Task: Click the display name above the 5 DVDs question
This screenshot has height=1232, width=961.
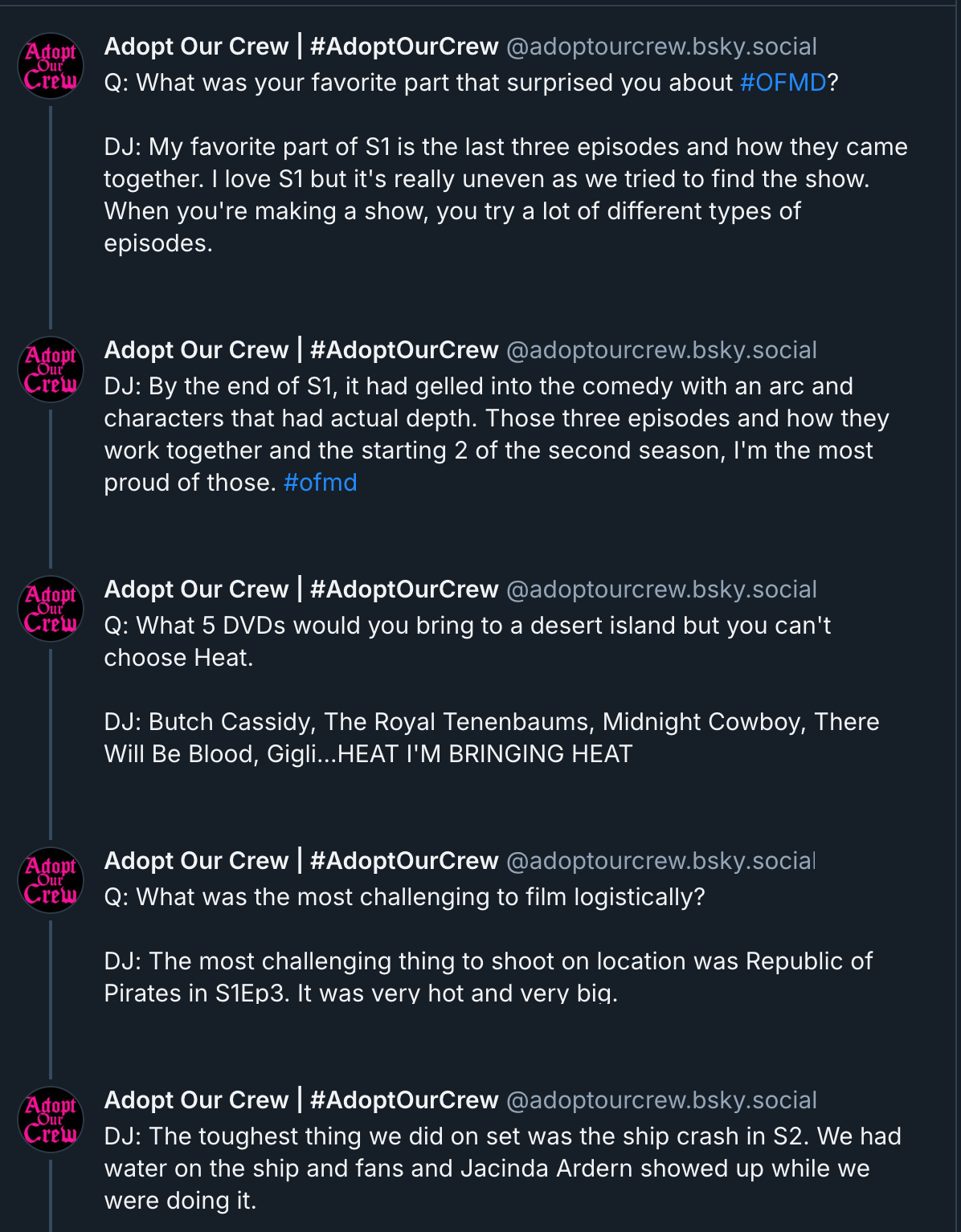Action: (301, 589)
